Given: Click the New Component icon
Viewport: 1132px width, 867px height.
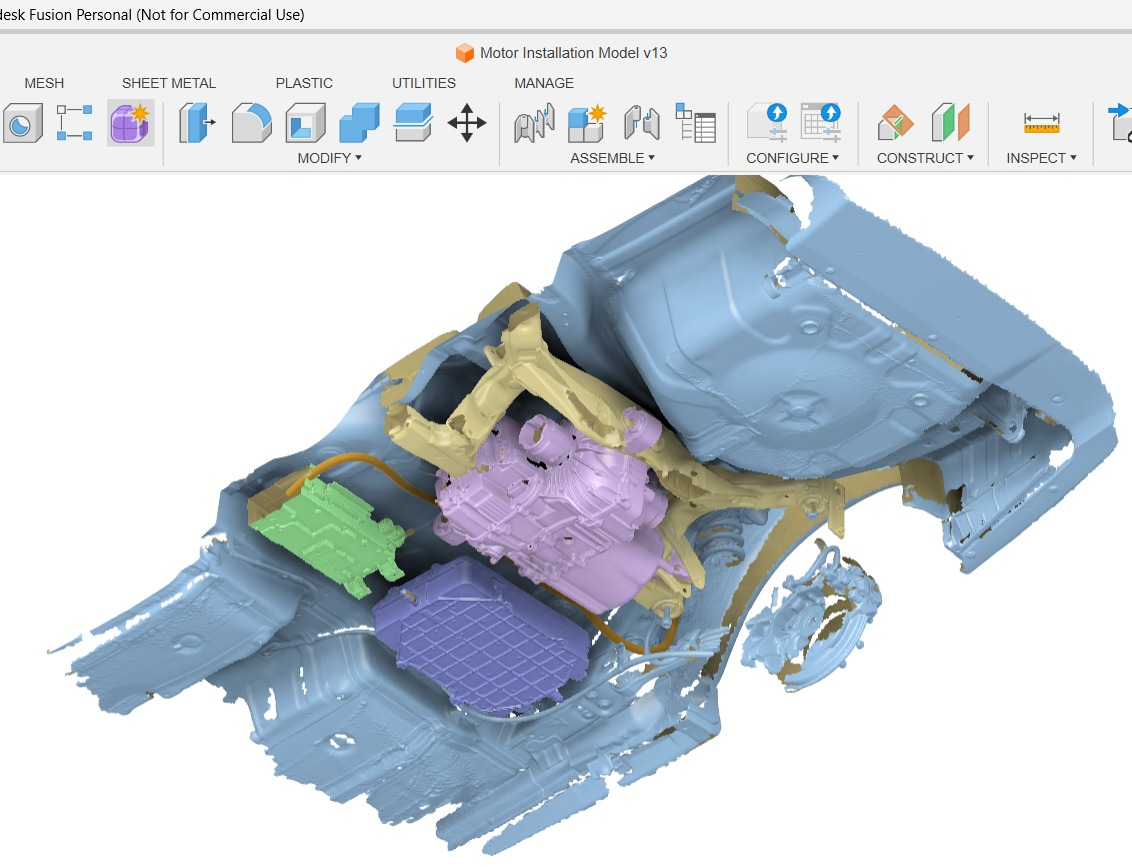Looking at the screenshot, I should 587,124.
